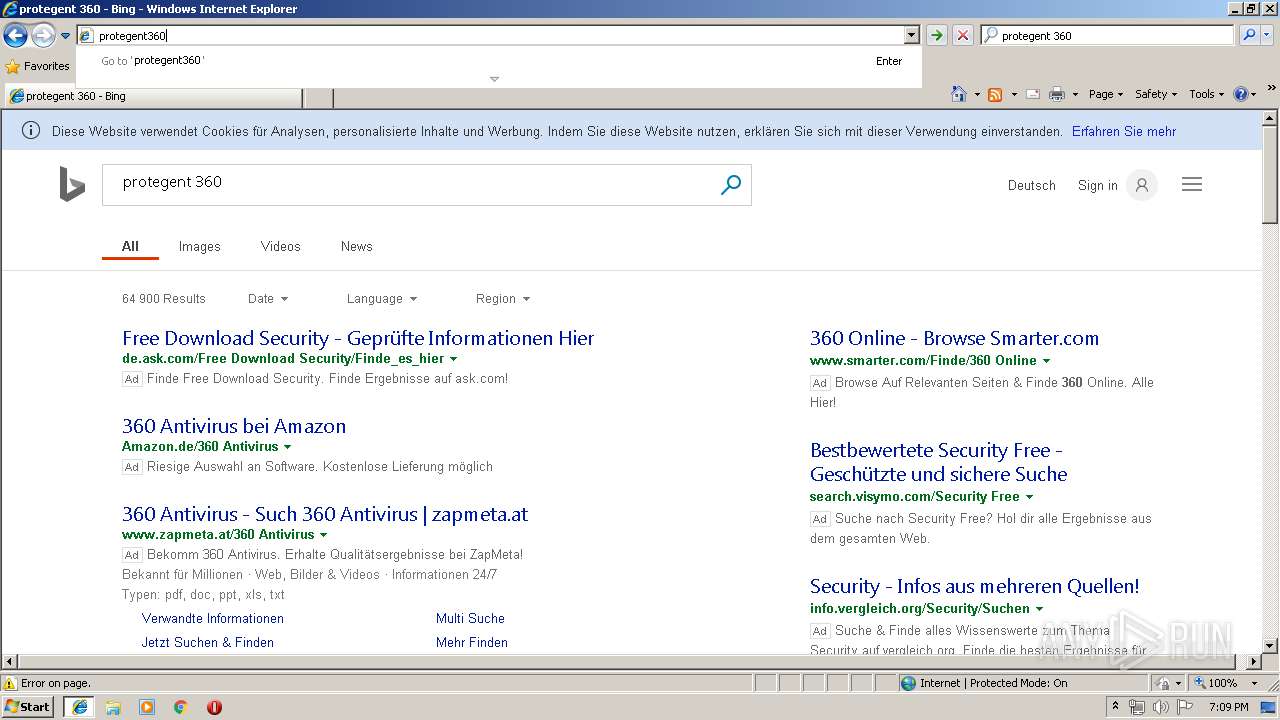Viewport: 1280px width, 720px height.
Task: Click the Read mail envelope icon
Action: coord(1033,94)
